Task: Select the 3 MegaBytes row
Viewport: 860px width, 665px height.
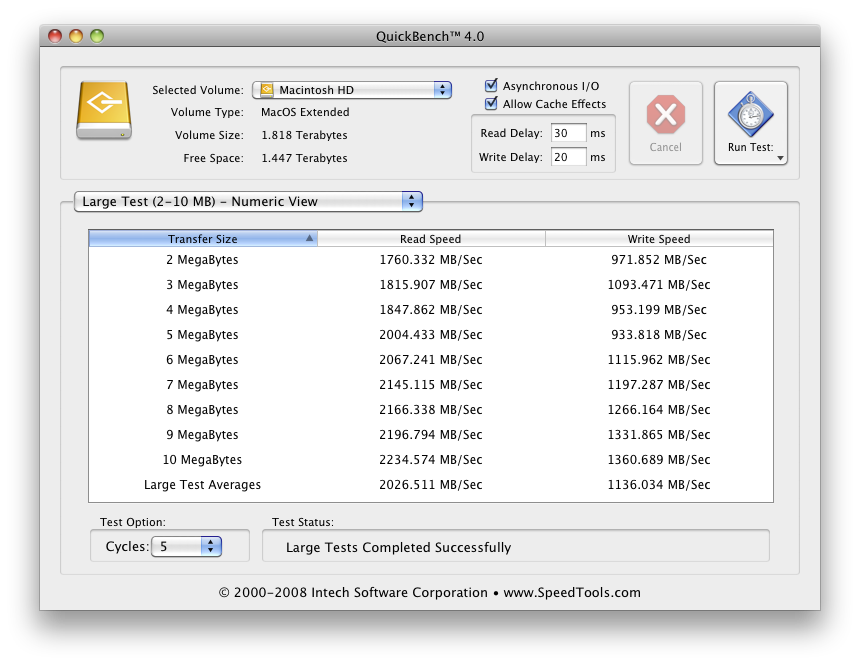Action: (x=431, y=285)
